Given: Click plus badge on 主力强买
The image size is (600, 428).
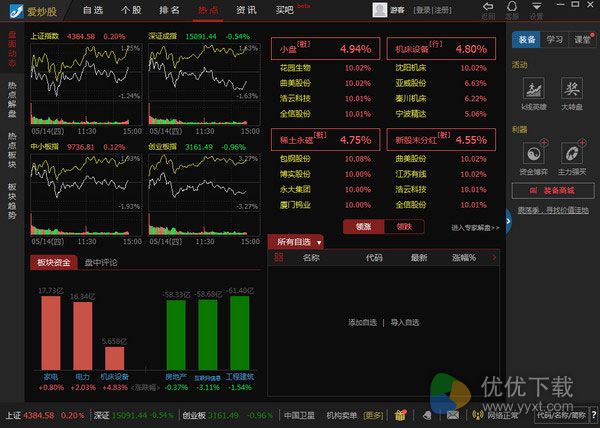Looking at the screenshot, I should pos(582,143).
